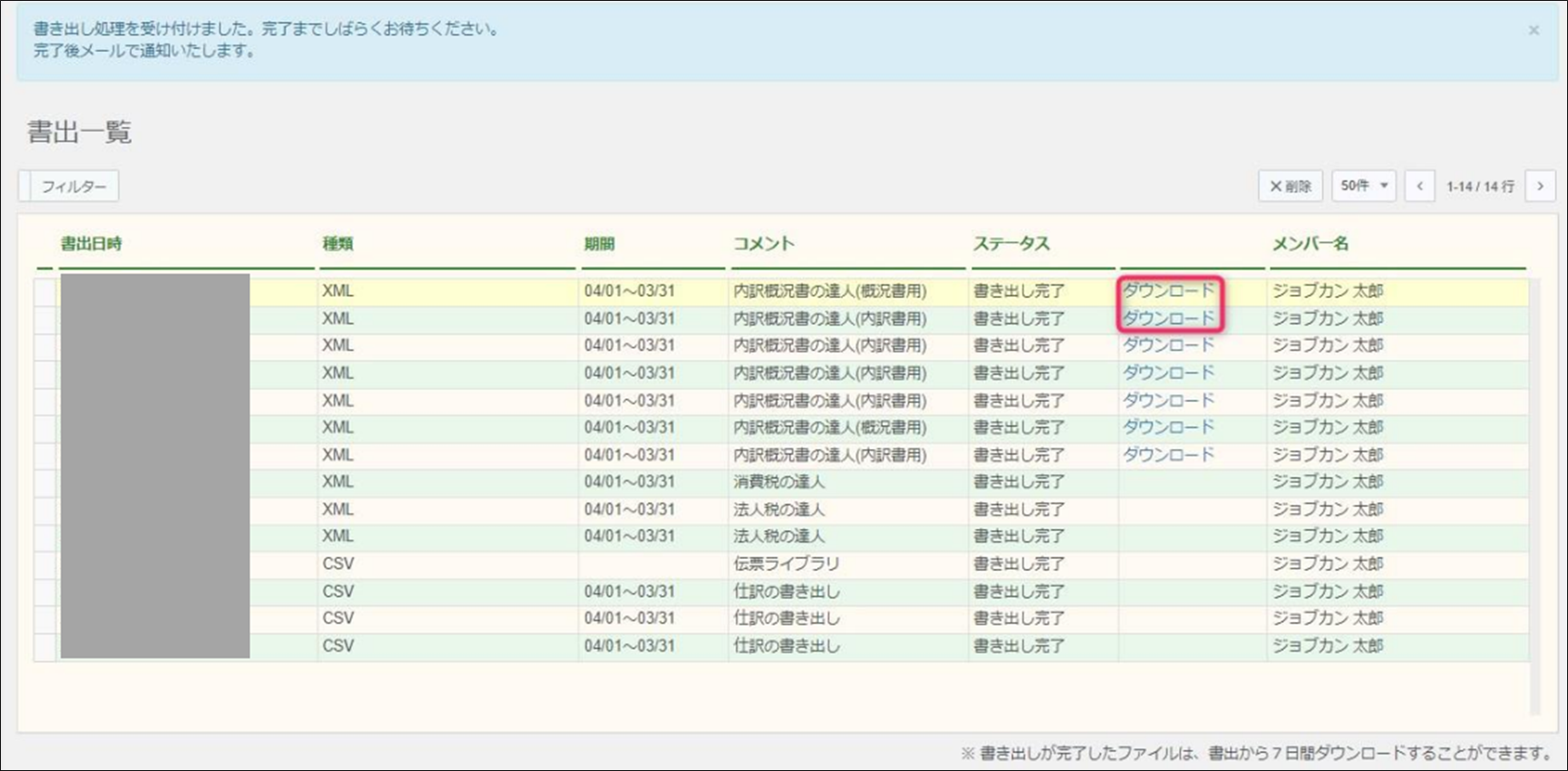The height and width of the screenshot is (771, 1568).
Task: Click the 書出一覧 page heading
Action: [x=79, y=132]
